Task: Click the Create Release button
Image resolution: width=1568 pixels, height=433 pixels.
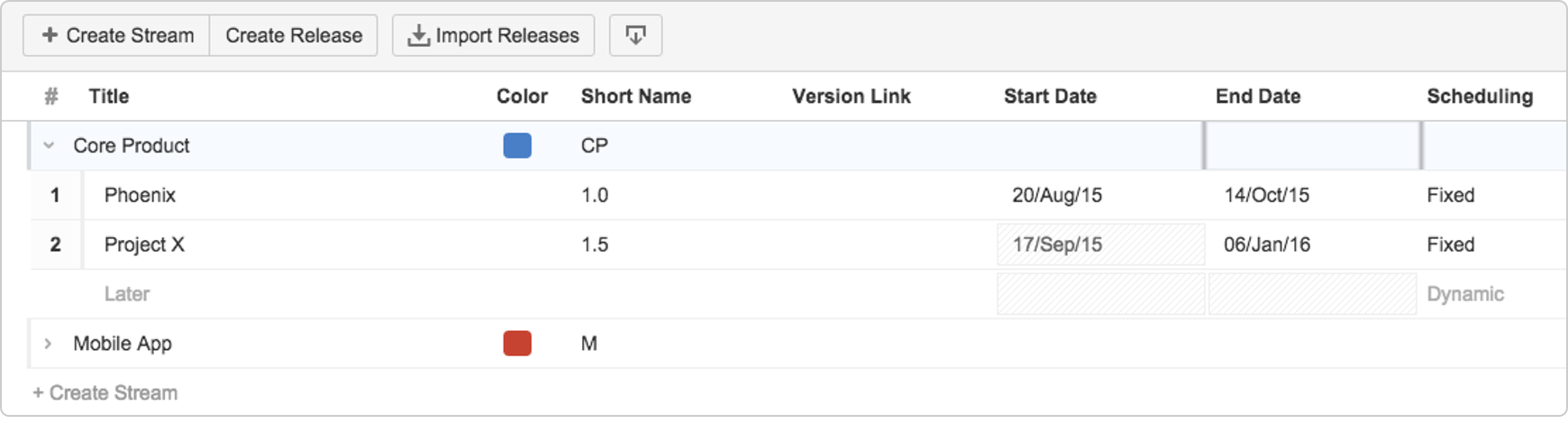Action: pyautogui.click(x=294, y=35)
